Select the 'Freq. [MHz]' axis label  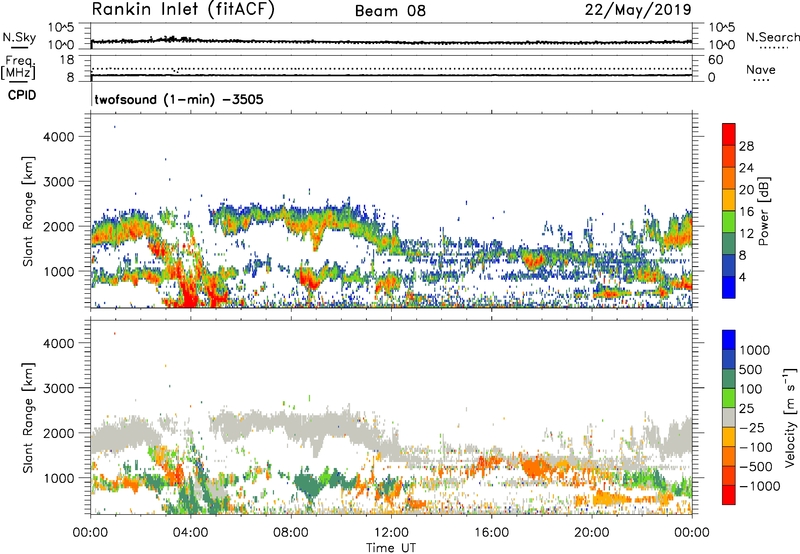(18, 67)
